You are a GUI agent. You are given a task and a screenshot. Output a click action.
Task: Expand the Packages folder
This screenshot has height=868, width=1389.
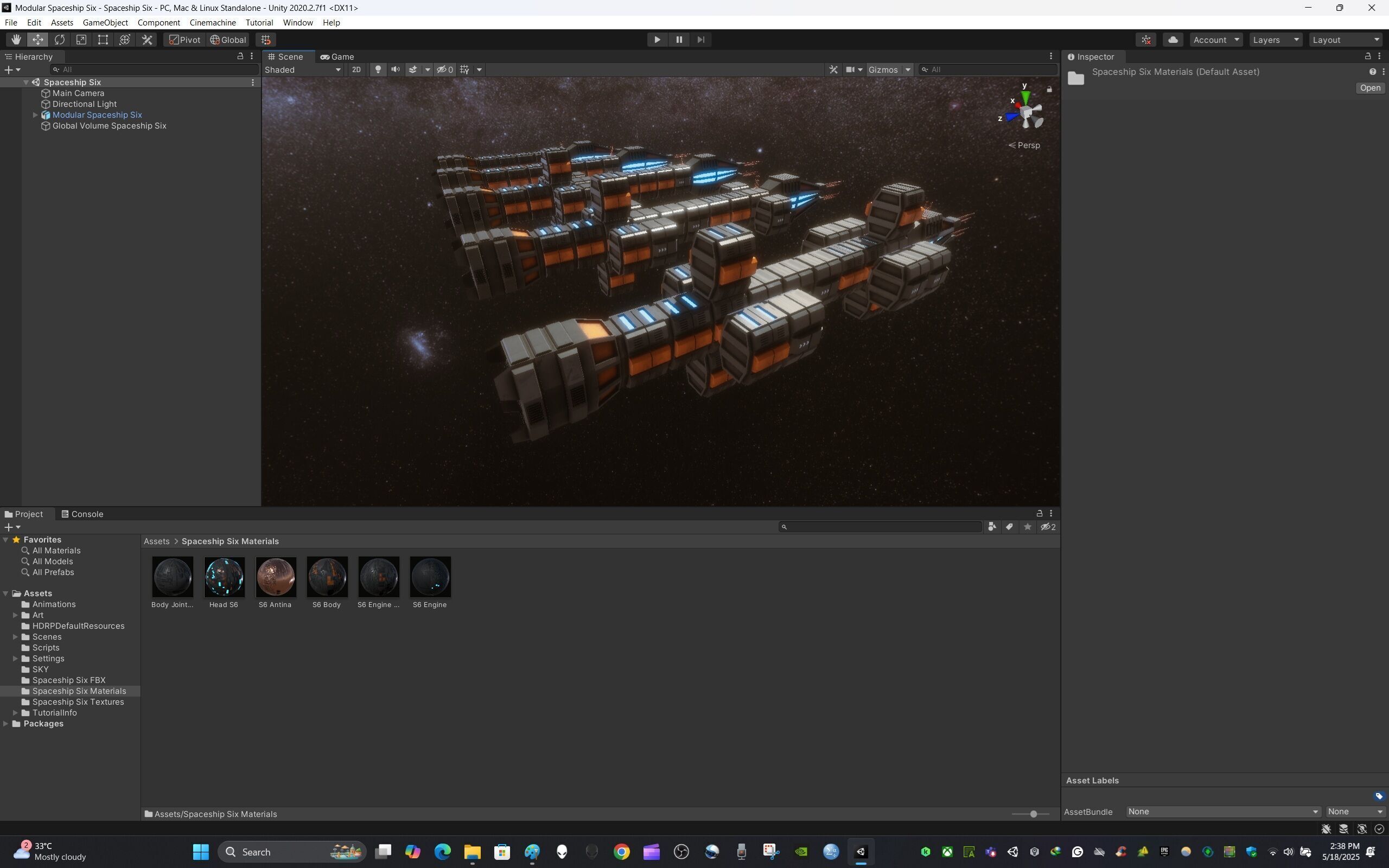(6, 724)
